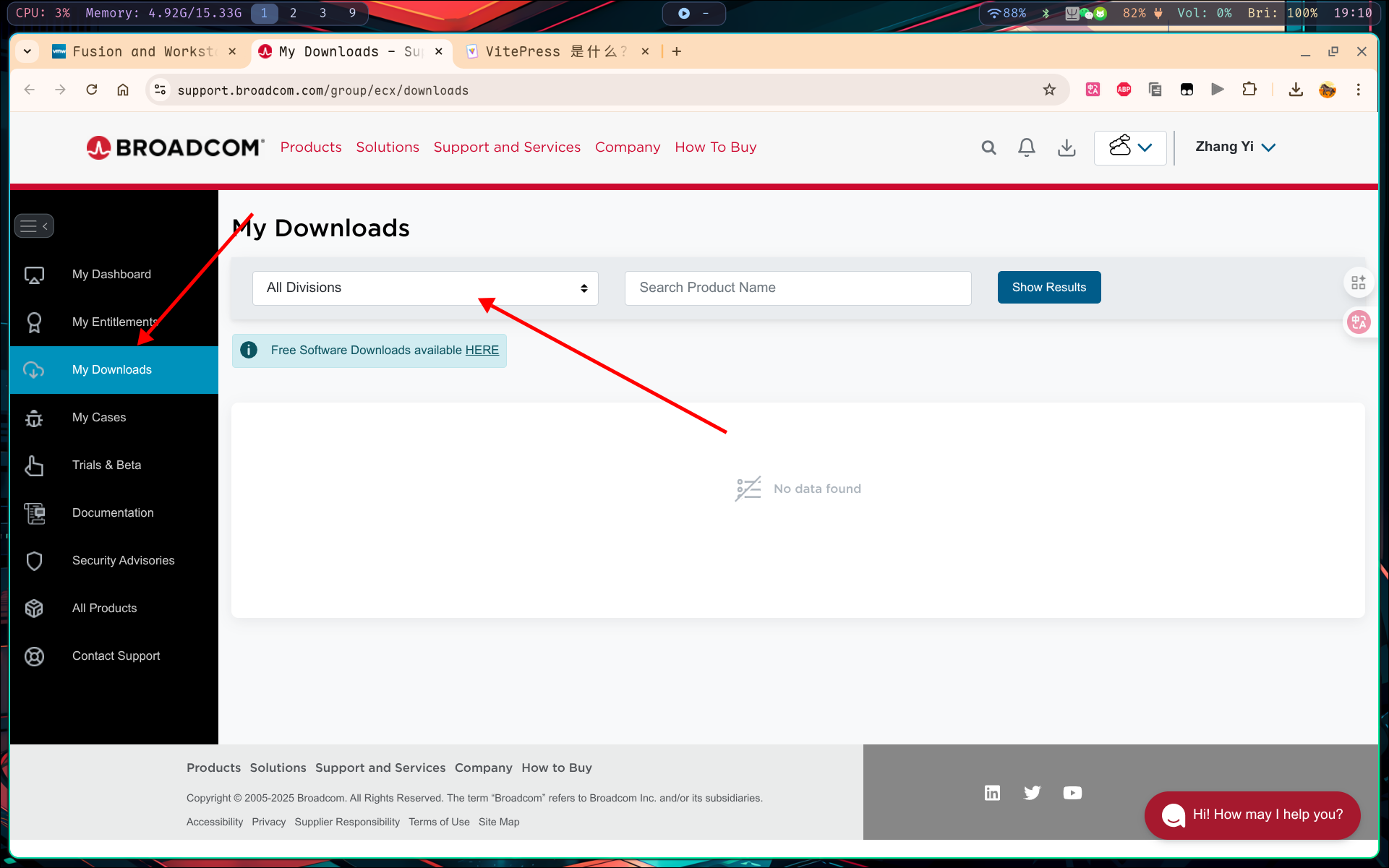Open the chat help bubble
Screen dimensions: 1389x868
[x=1252, y=815]
